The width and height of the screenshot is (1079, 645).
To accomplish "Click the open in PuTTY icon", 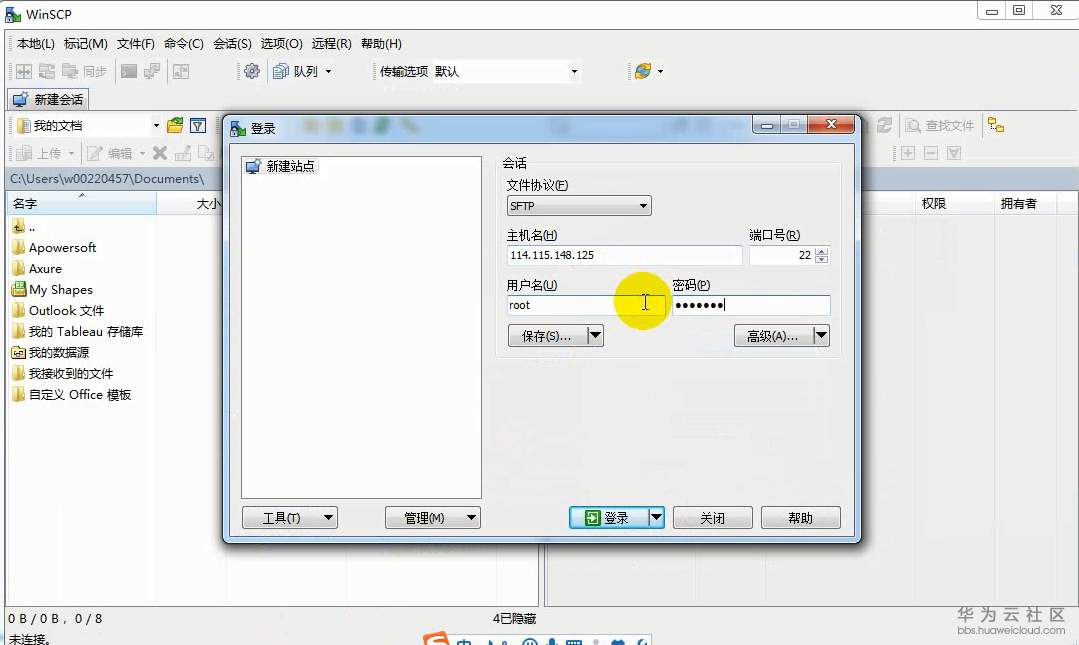I will pos(151,71).
